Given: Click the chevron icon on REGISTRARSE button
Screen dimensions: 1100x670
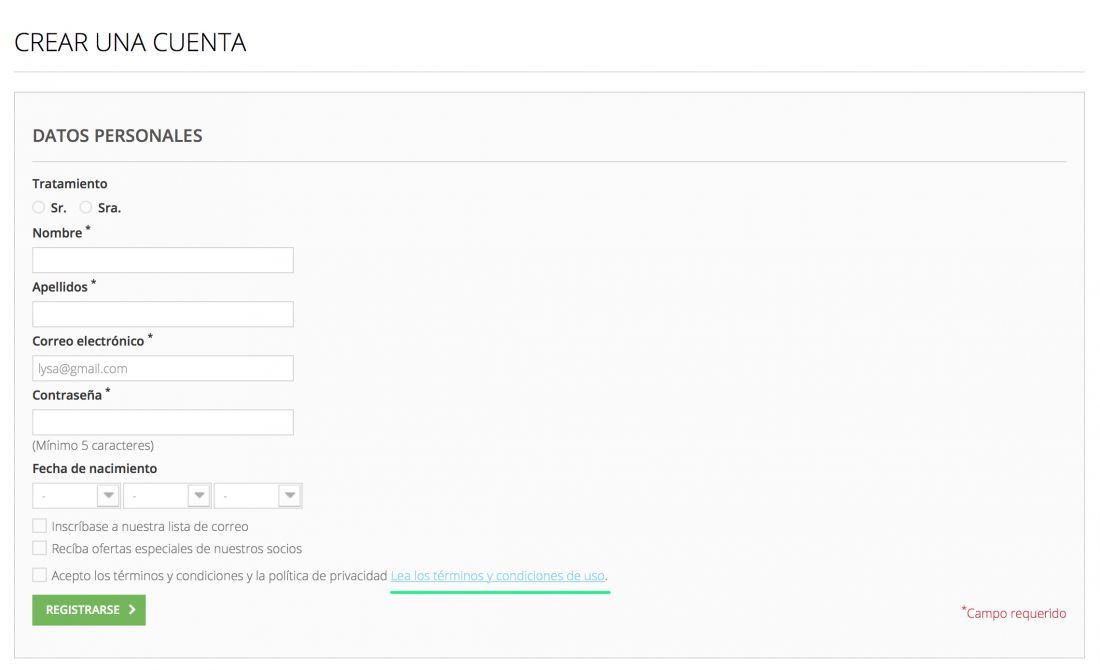Looking at the screenshot, I should point(132,610).
